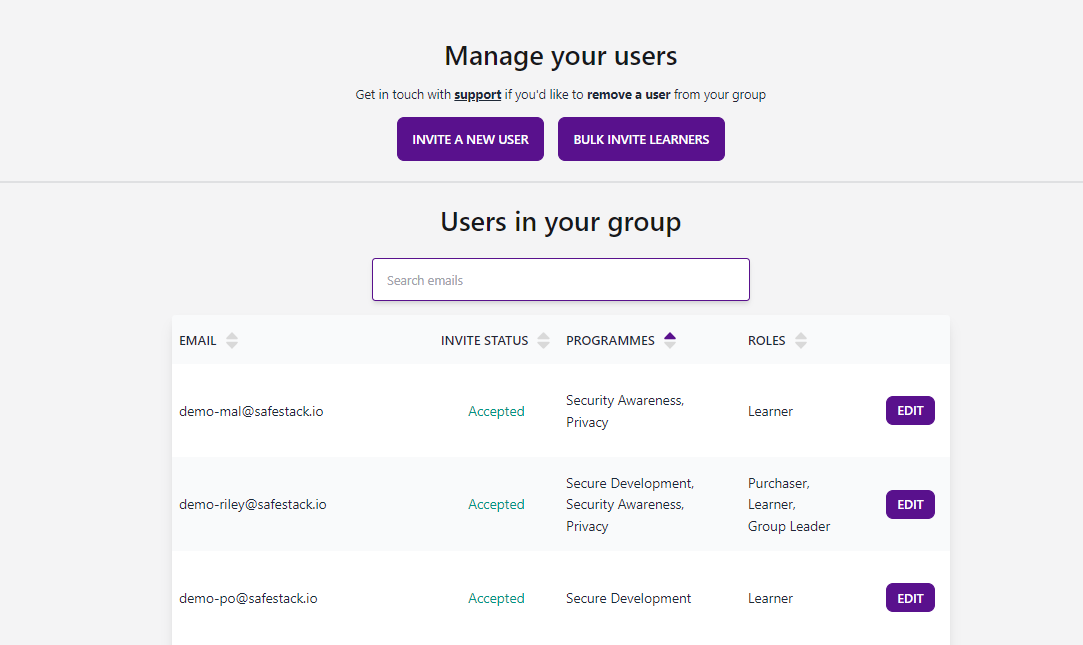Sort the table by Invite Status
The height and width of the screenshot is (645, 1083).
coord(543,340)
